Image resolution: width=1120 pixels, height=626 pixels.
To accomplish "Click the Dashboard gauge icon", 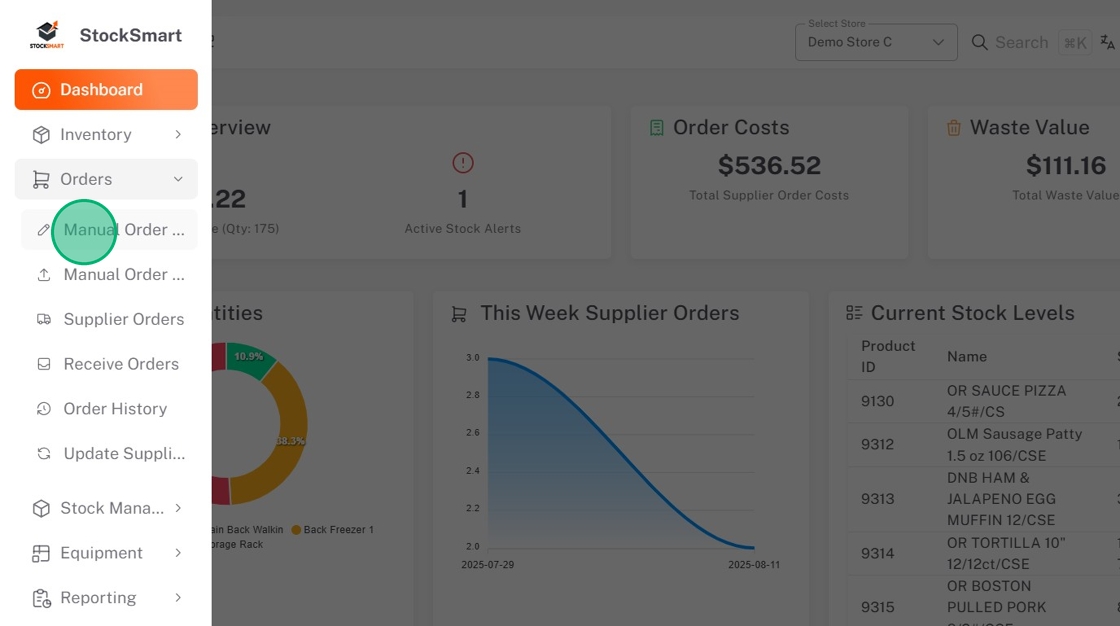I will click(x=41, y=90).
